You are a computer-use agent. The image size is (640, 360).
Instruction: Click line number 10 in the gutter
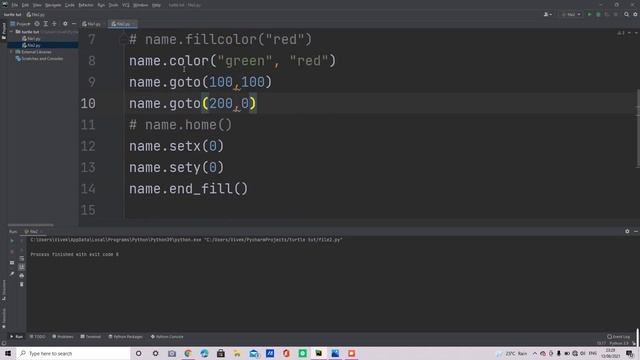click(88, 104)
